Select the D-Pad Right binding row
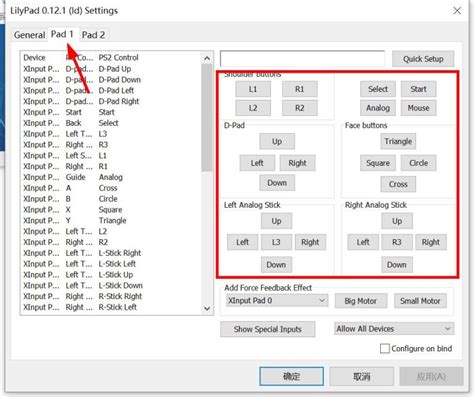Viewport: 474px width, 397px height. 111,101
